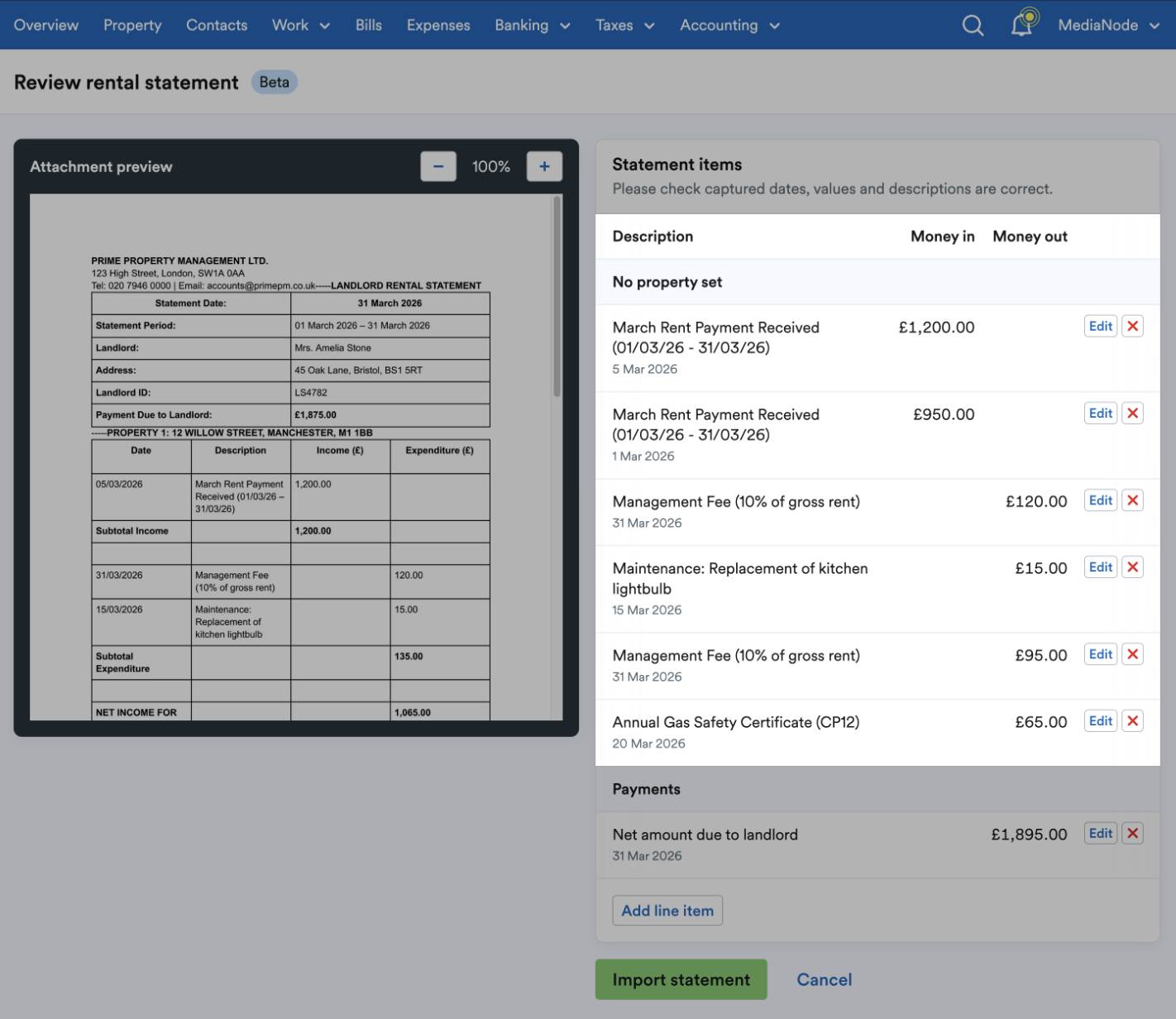Viewport: 1176px width, 1019px height.
Task: Cancel the rental statement review
Action: coord(824,979)
